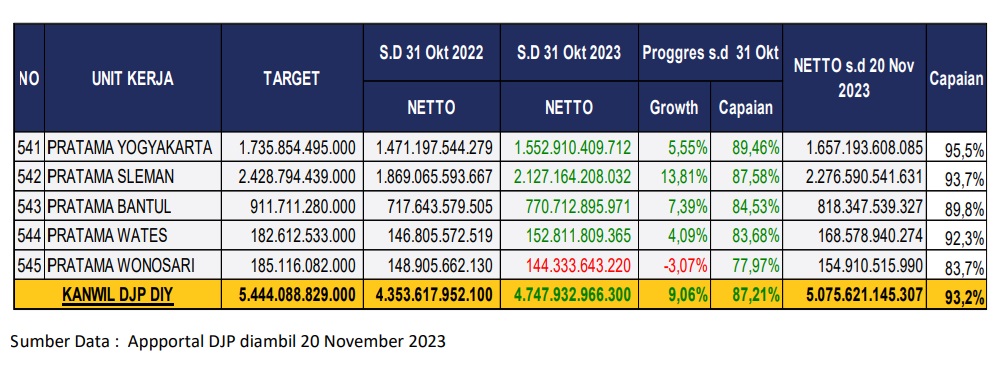Select the Growth subheader cell

[x=674, y=106]
